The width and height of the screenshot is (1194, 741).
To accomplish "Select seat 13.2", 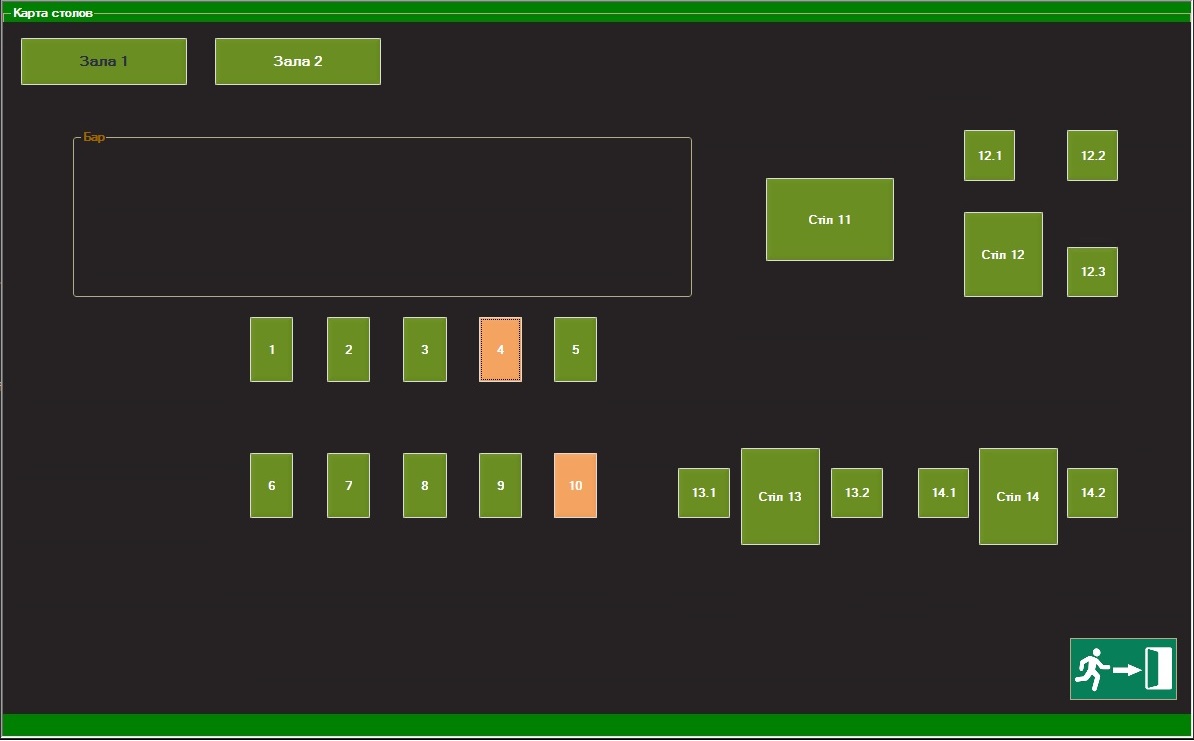I will tap(857, 493).
